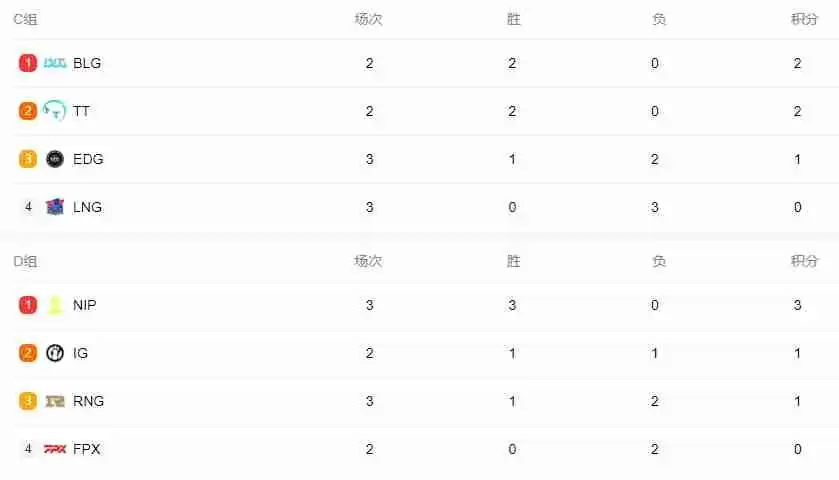Click the BLG team logo
839x480 pixels.
(x=55, y=63)
